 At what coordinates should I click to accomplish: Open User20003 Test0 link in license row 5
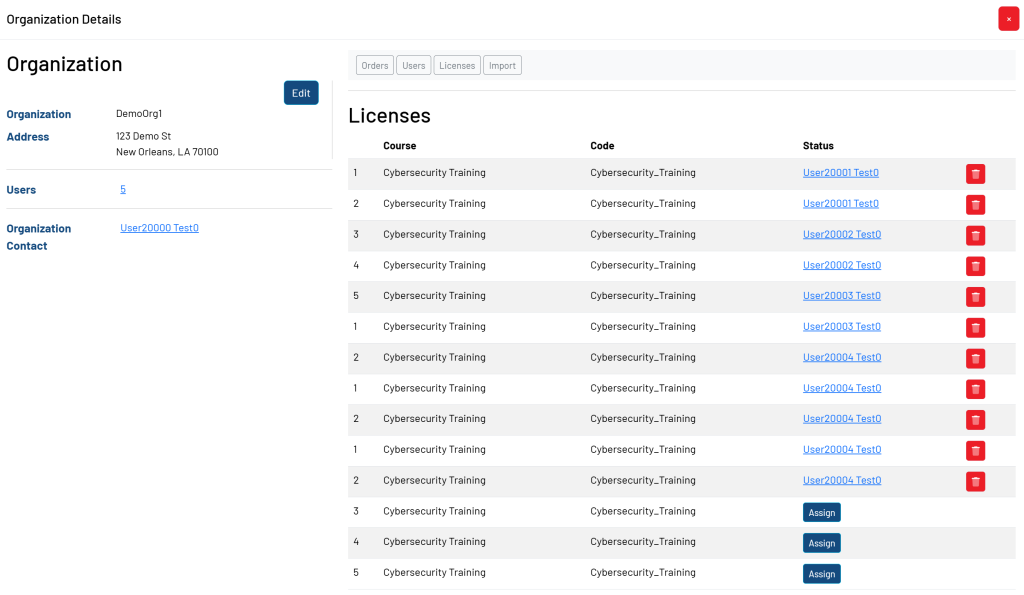coord(841,296)
